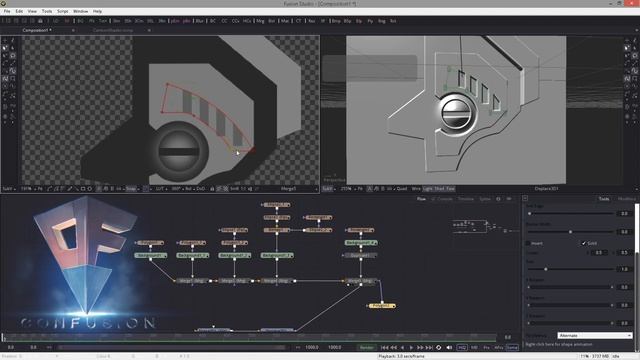Add Rectangle mask via Rct toolbar button
The width and height of the screenshot is (640, 360).
393,21
